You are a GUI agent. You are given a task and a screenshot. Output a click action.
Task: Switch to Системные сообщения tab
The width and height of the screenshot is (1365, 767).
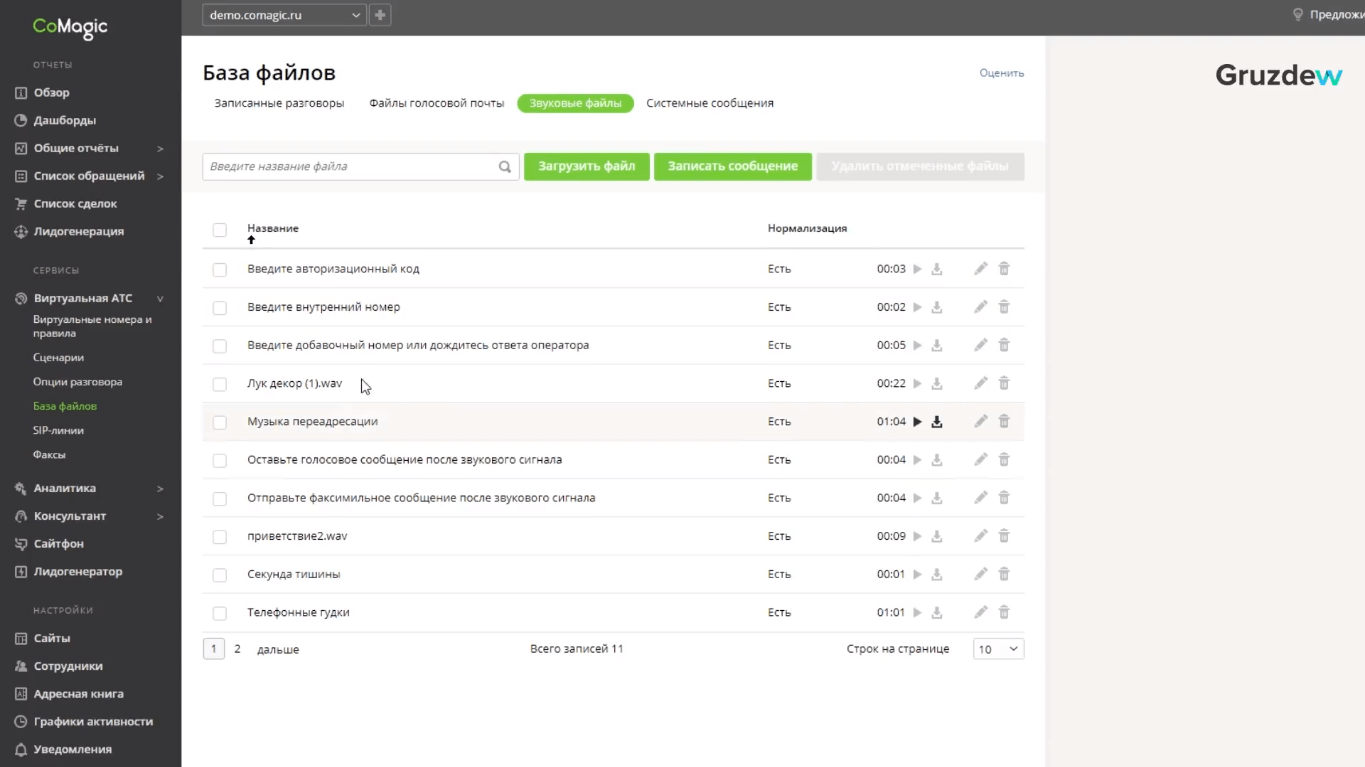[710, 103]
